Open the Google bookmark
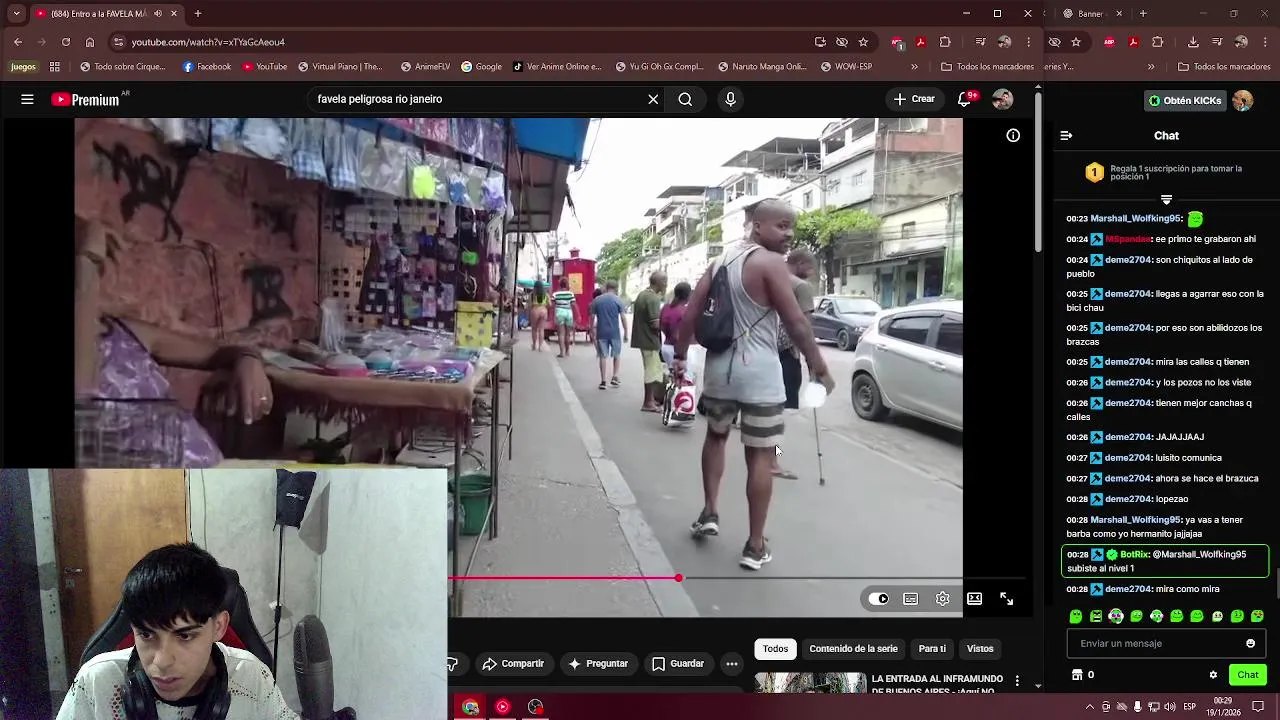Viewport: 1280px width, 720px height. pos(481,67)
